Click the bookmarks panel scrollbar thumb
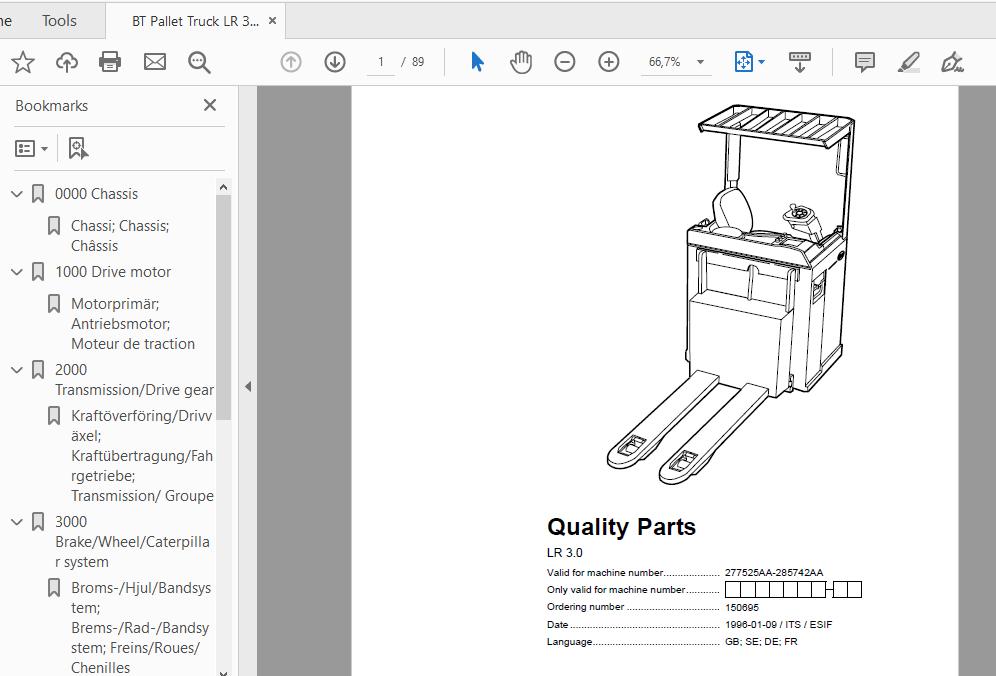The height and width of the screenshot is (676, 996). click(223, 307)
